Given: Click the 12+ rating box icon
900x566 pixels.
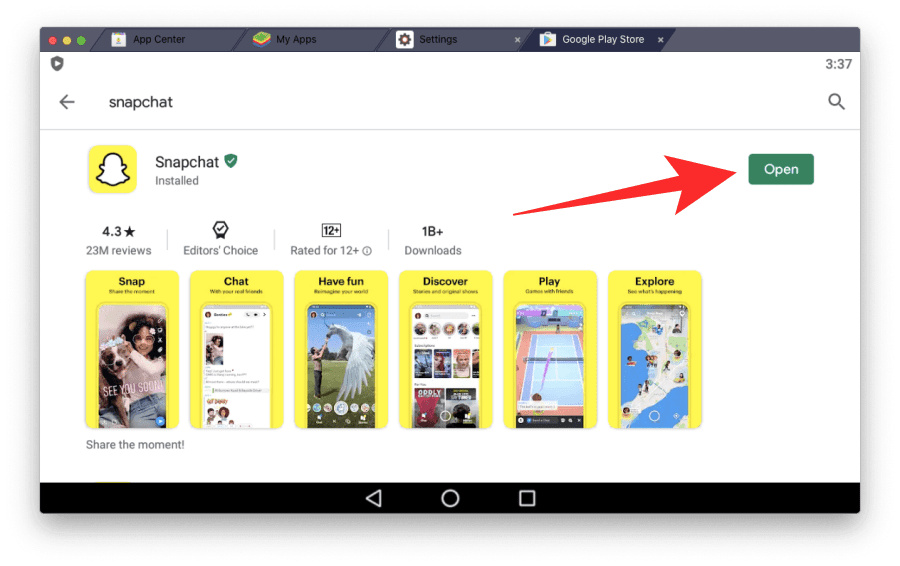Looking at the screenshot, I should tap(331, 231).
